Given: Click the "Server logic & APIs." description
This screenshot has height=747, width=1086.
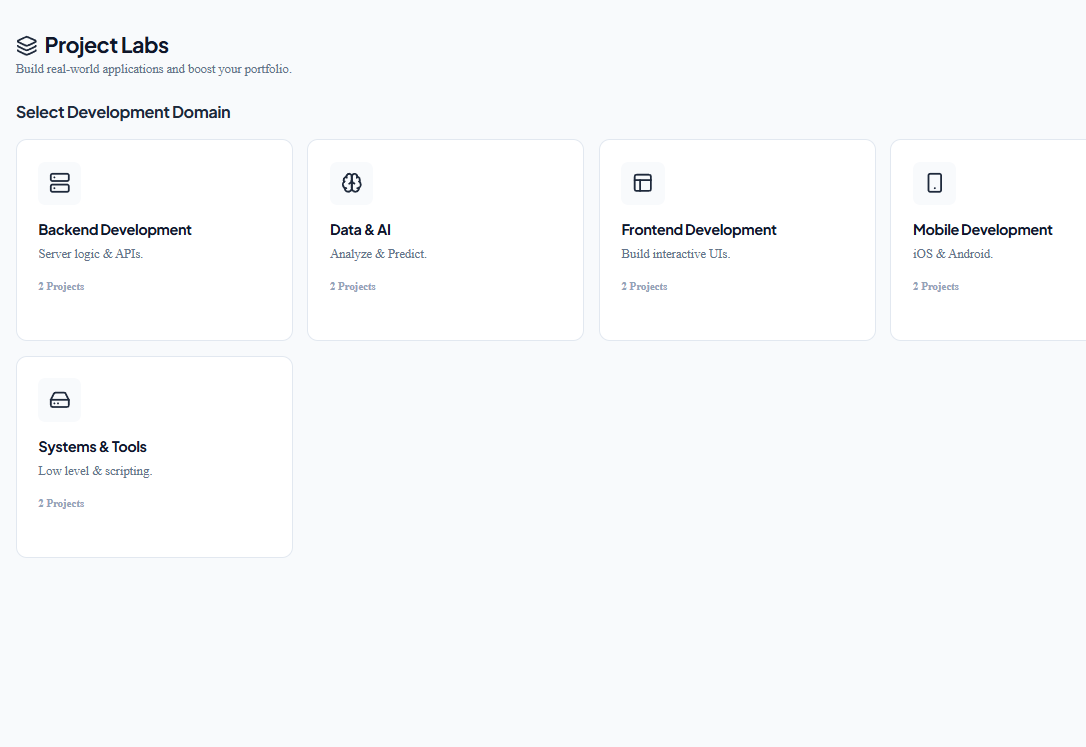Looking at the screenshot, I should pos(91,254).
